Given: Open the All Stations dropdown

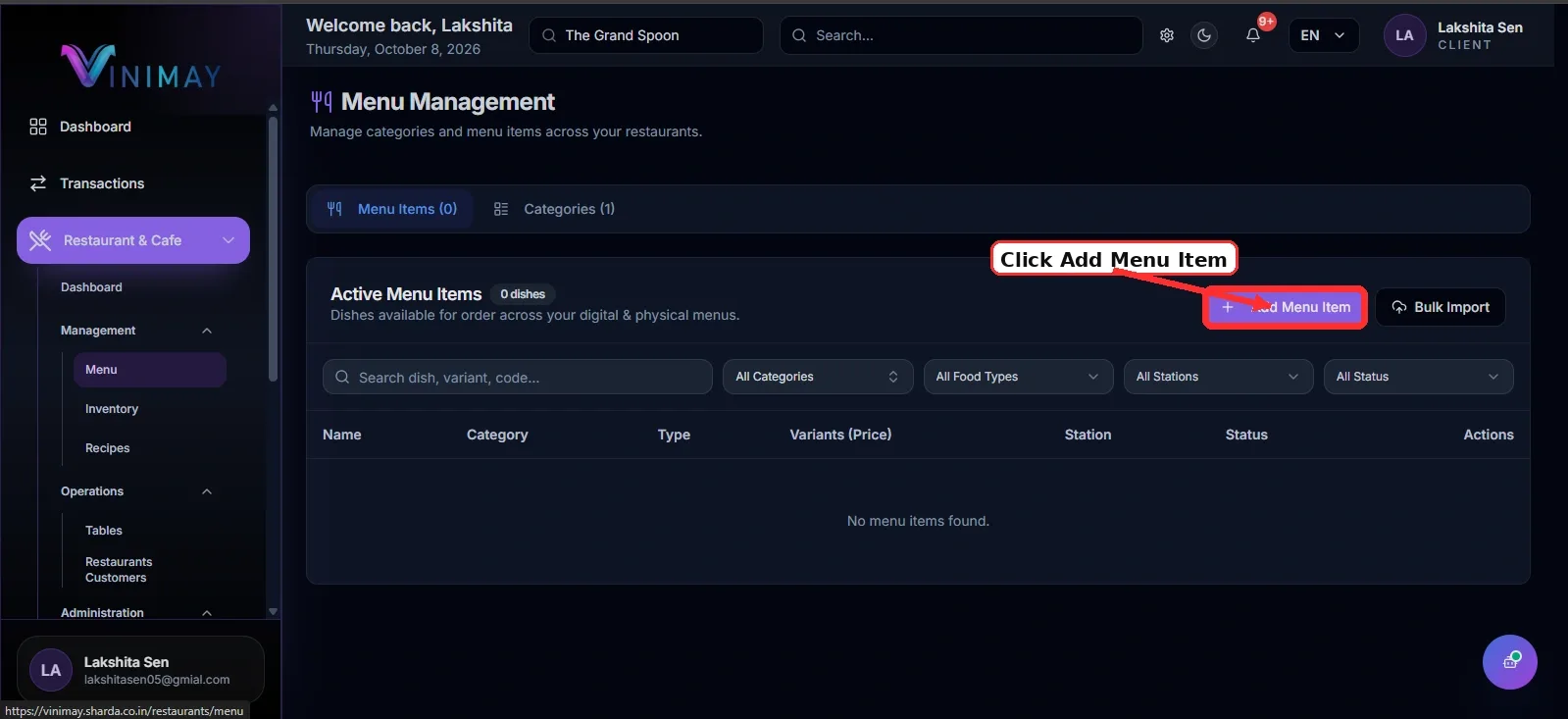Looking at the screenshot, I should click(x=1218, y=377).
